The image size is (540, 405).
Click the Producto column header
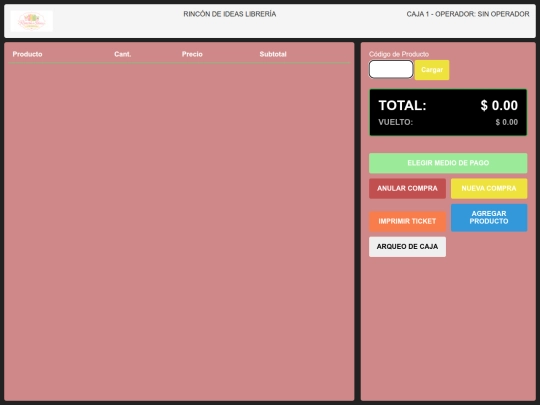(28, 54)
